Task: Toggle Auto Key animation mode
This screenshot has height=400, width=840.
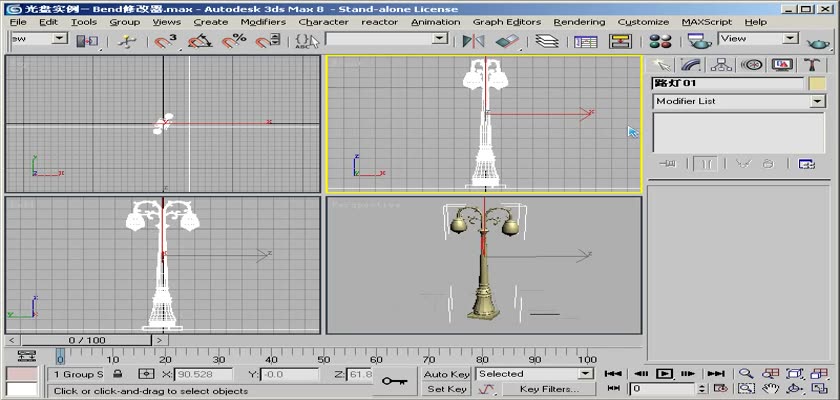Action: [446, 374]
